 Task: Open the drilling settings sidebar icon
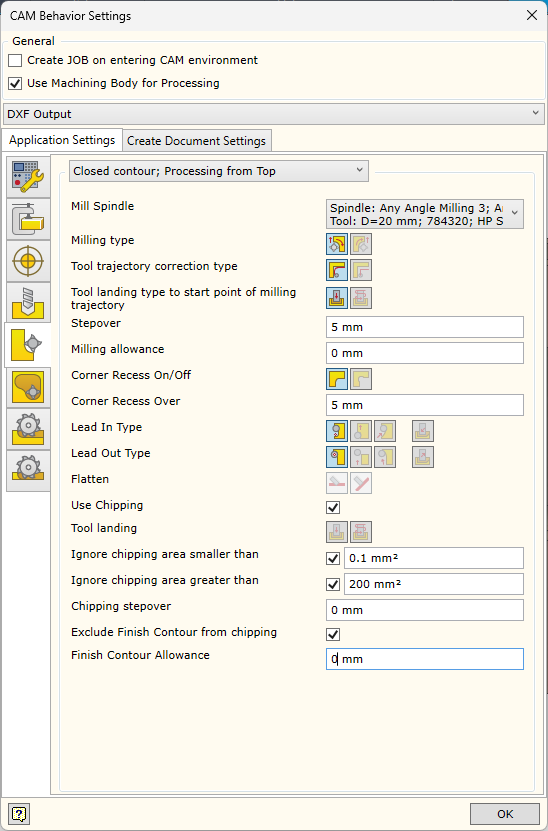28,303
